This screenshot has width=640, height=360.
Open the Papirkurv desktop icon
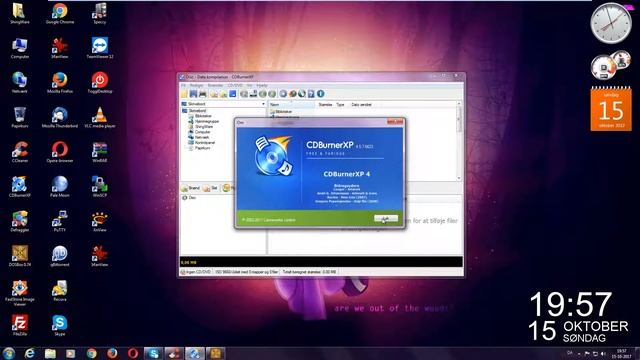pos(20,117)
